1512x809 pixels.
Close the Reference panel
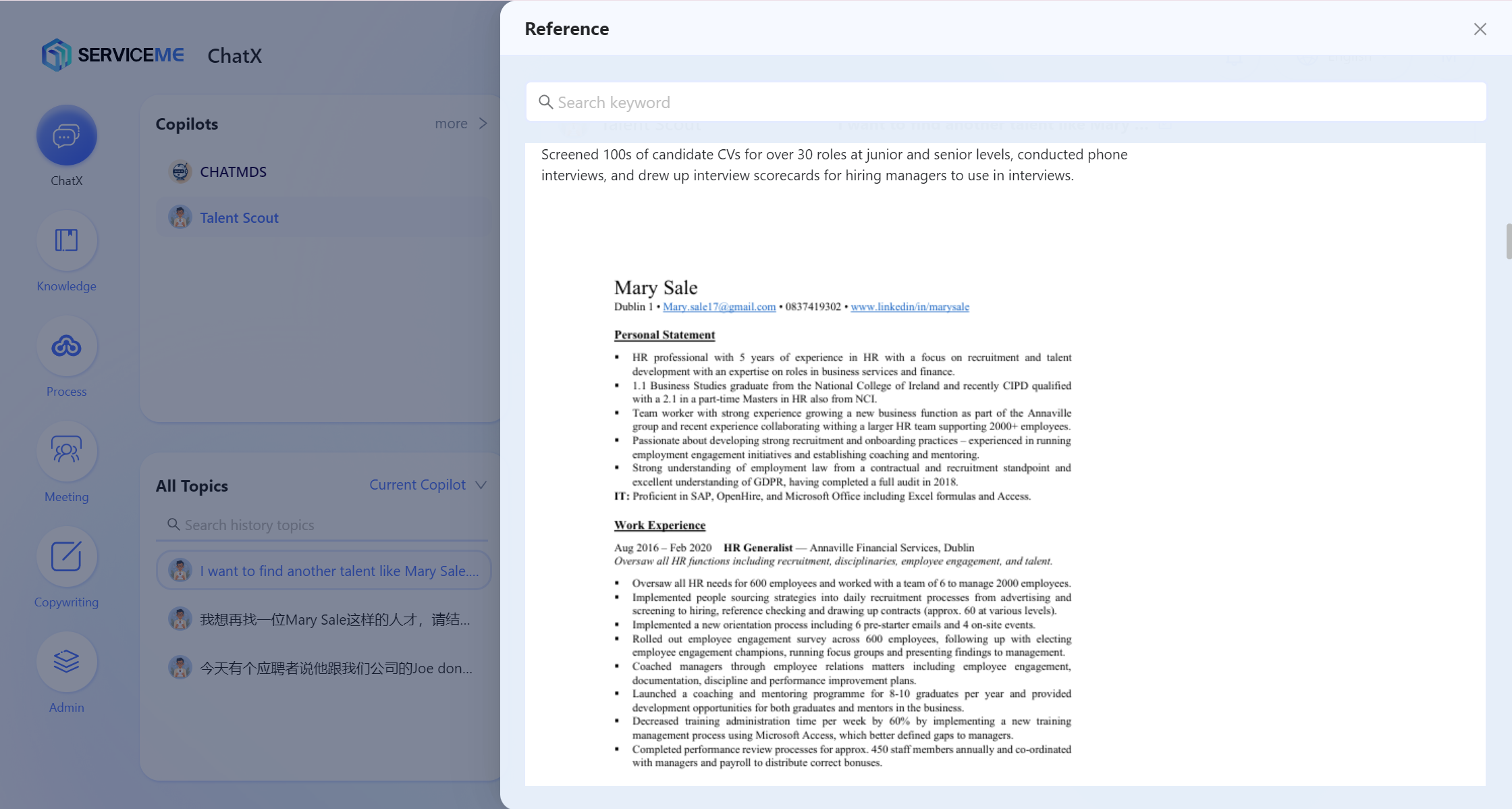(x=1480, y=29)
